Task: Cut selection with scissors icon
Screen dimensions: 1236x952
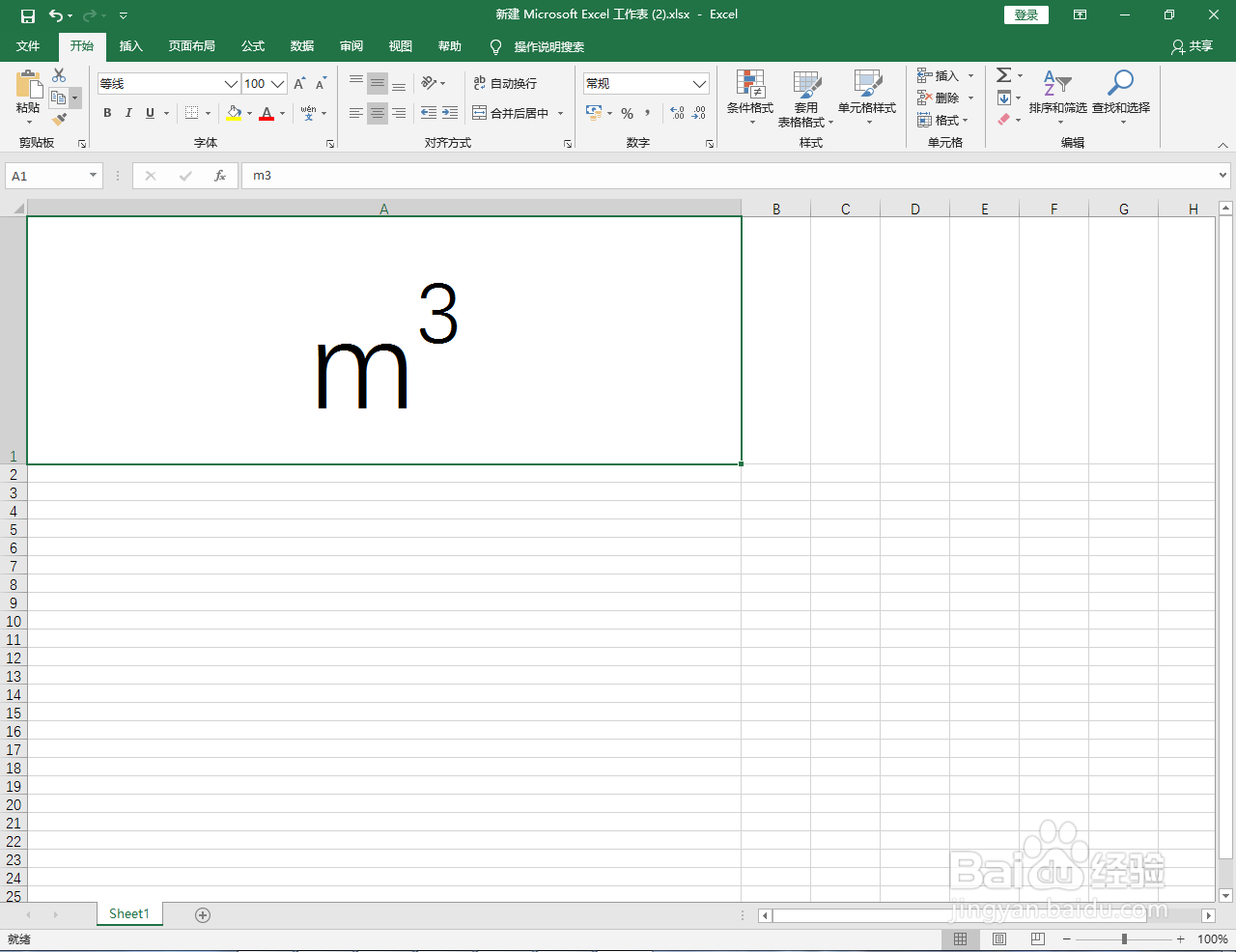Action: point(59,75)
